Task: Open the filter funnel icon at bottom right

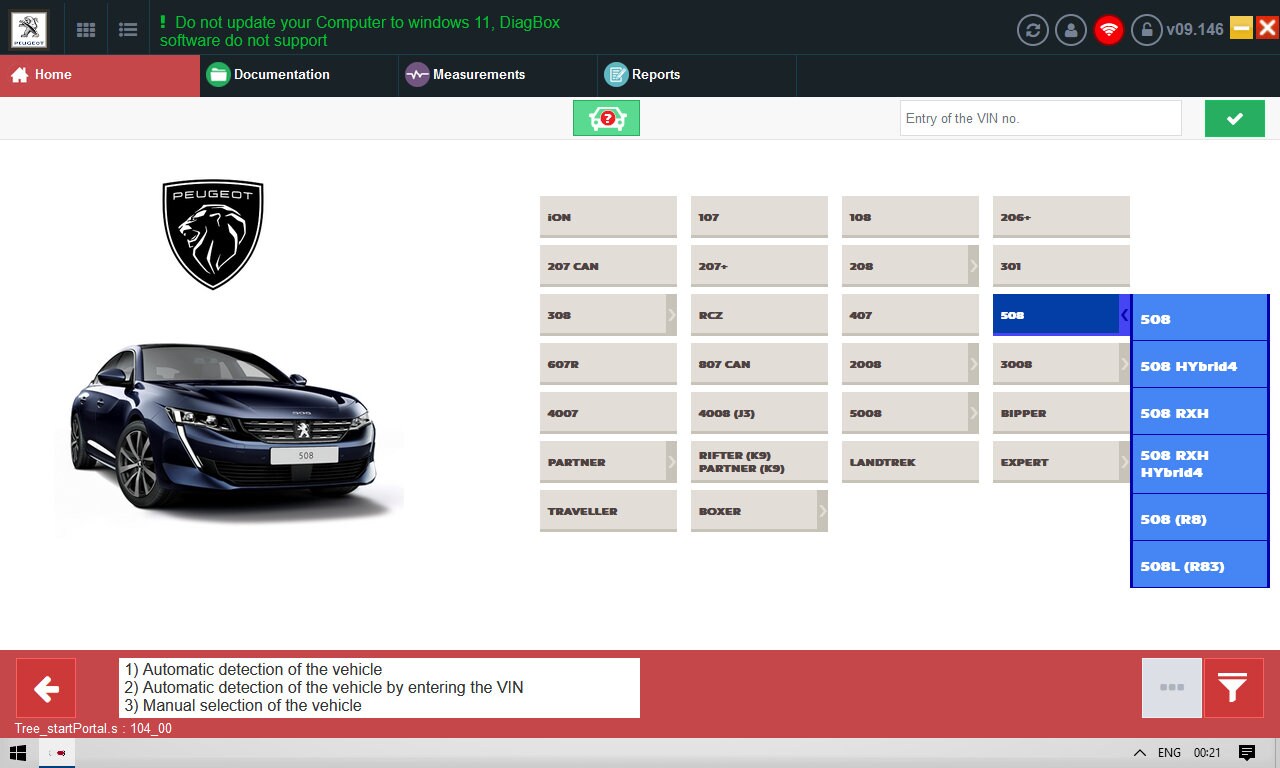Action: tap(1233, 689)
